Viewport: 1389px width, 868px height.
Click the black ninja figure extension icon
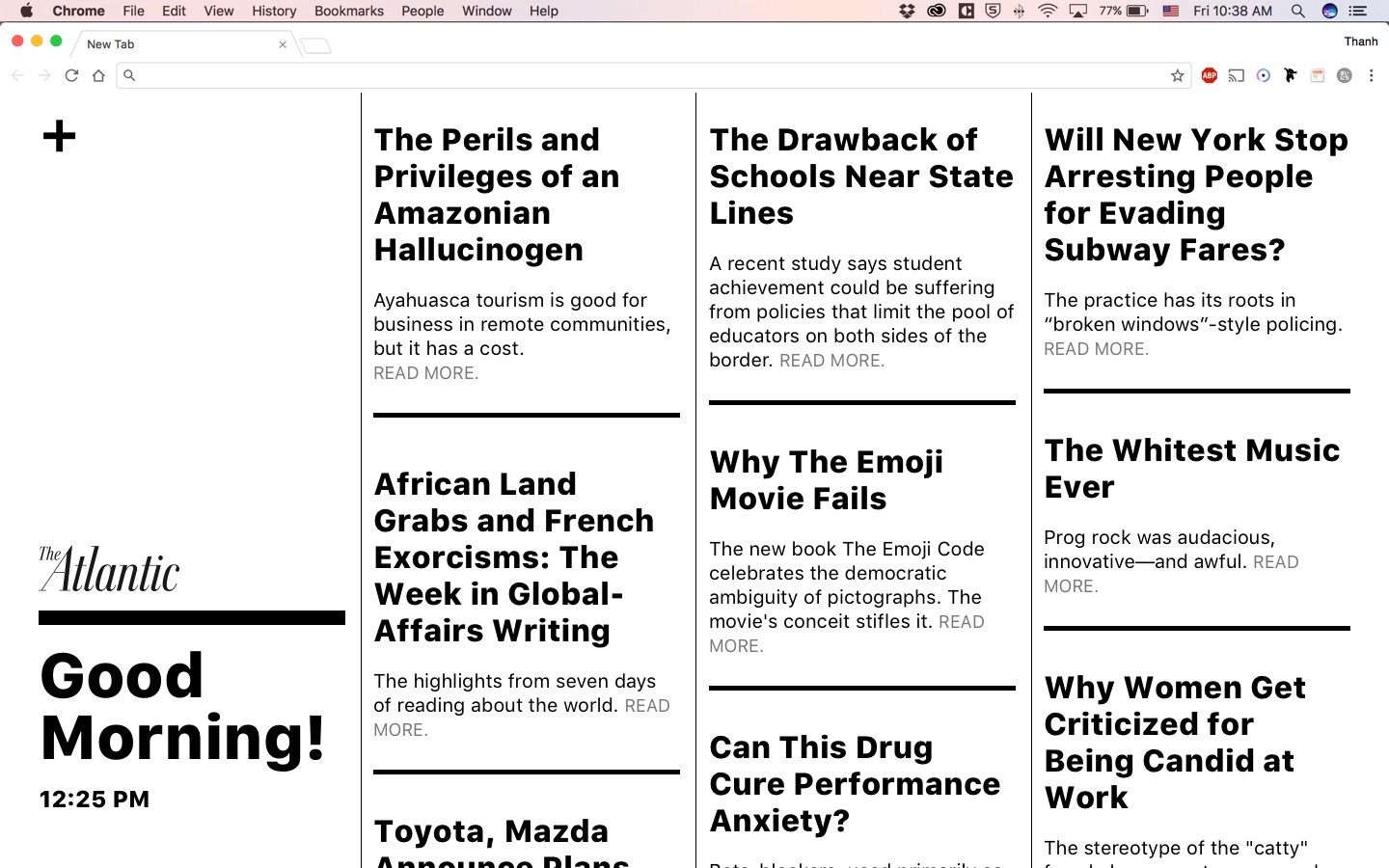click(1290, 75)
